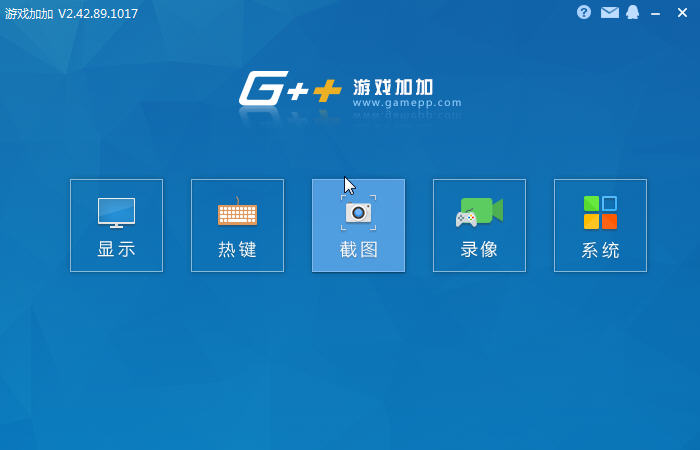The width and height of the screenshot is (700, 450).
Task: Open the 显示 display settings tile
Action: coord(117,225)
